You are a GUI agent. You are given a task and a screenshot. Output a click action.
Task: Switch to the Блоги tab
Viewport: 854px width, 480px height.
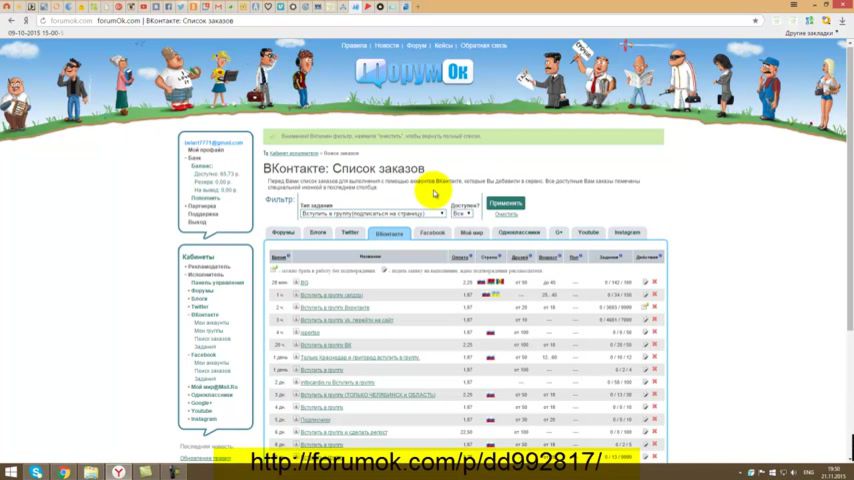(x=318, y=233)
